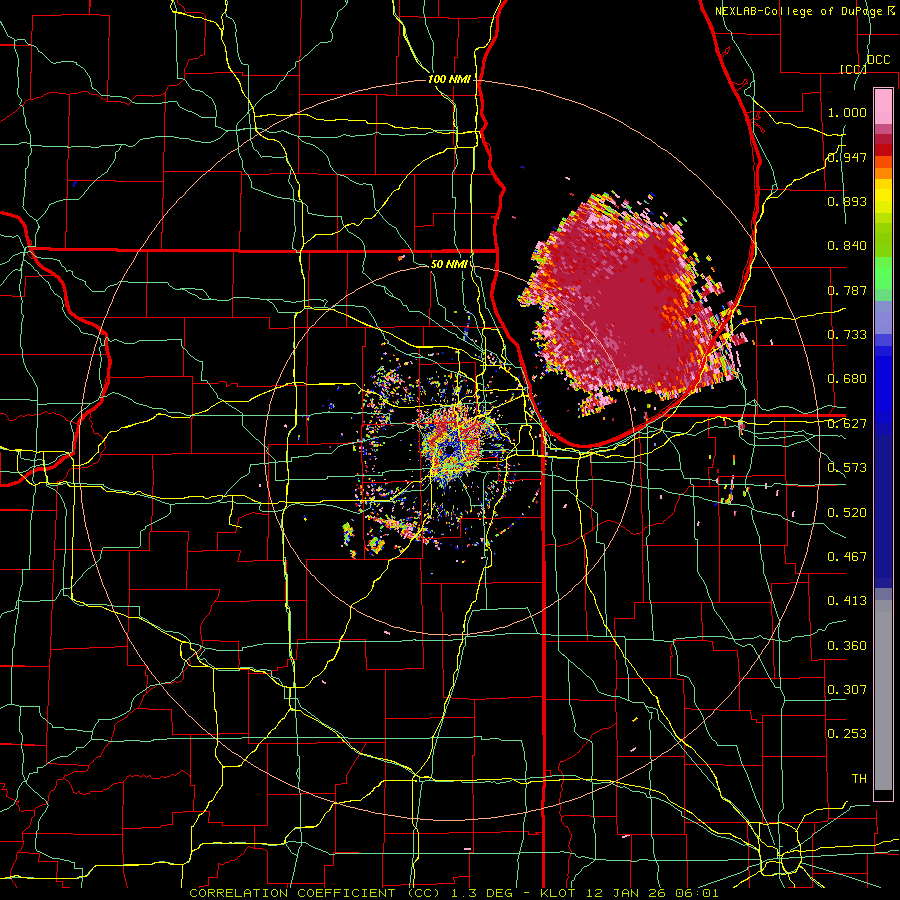The width and height of the screenshot is (900, 900).
Task: Click the 50 NMI range ring label
Action: pos(448,264)
